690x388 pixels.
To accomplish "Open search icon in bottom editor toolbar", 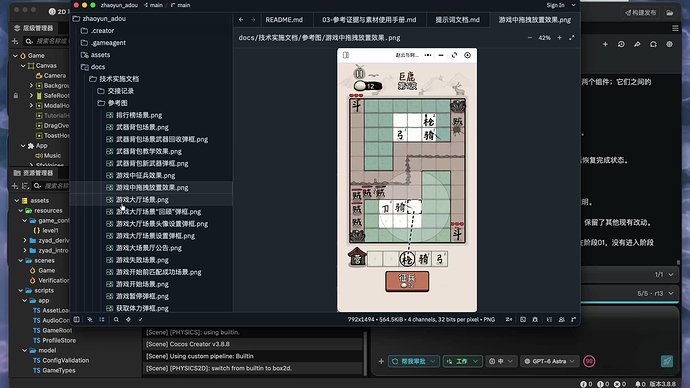I will pyautogui.click(x=116, y=319).
